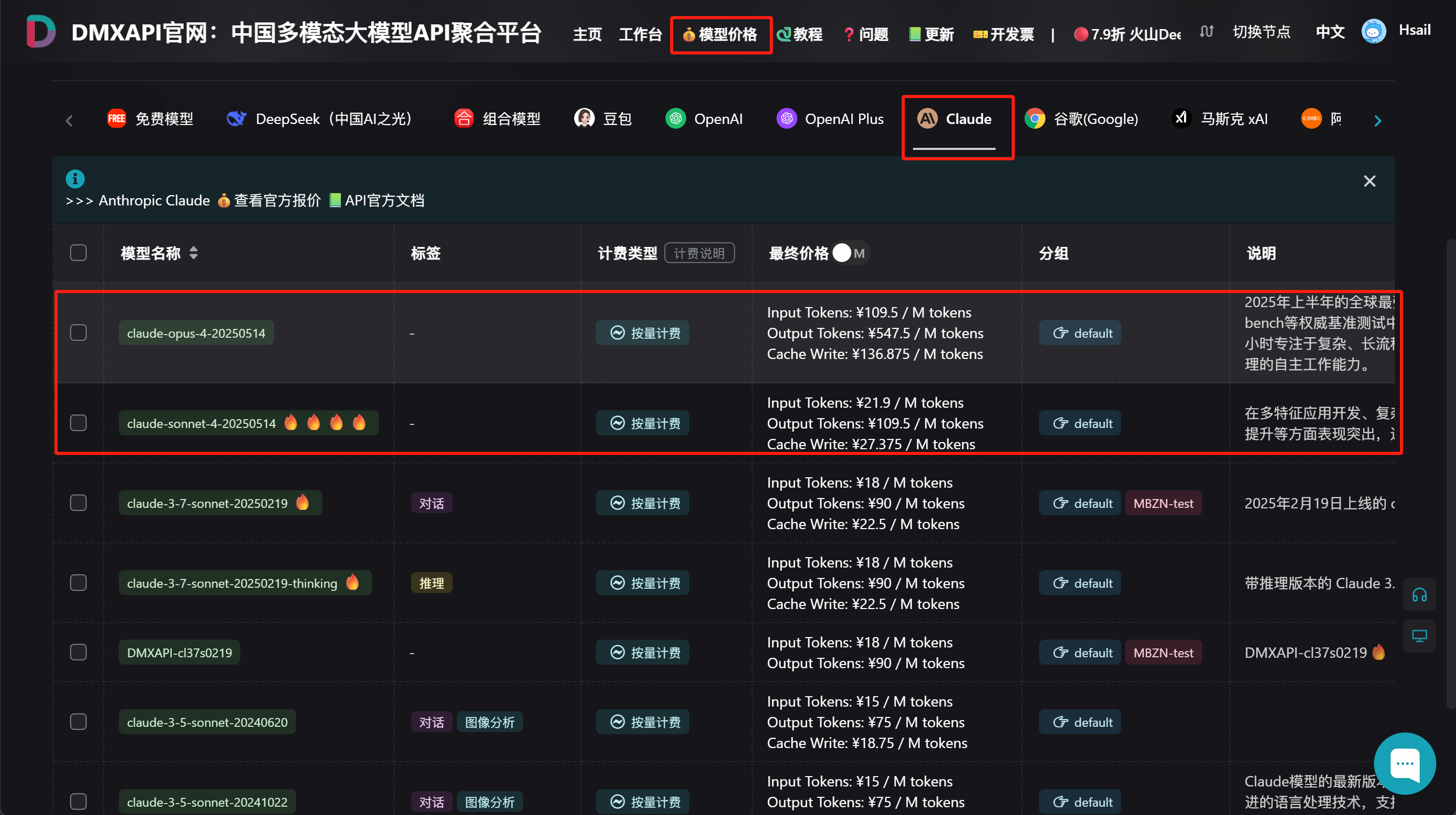Click the red dot promo icon
1456x815 pixels.
point(1080,34)
